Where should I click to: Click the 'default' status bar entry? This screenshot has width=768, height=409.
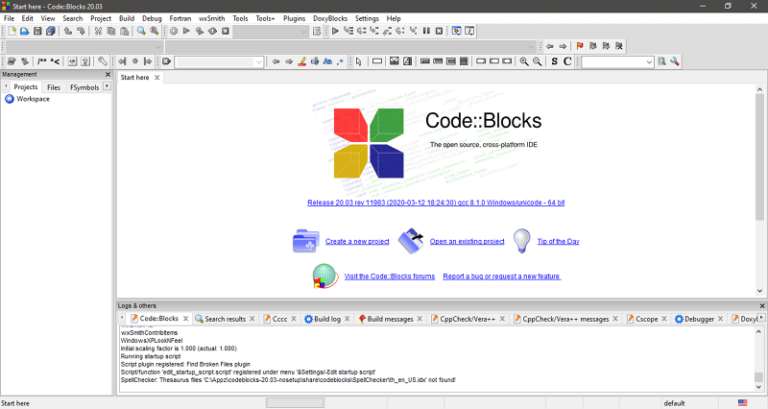pyautogui.click(x=674, y=403)
